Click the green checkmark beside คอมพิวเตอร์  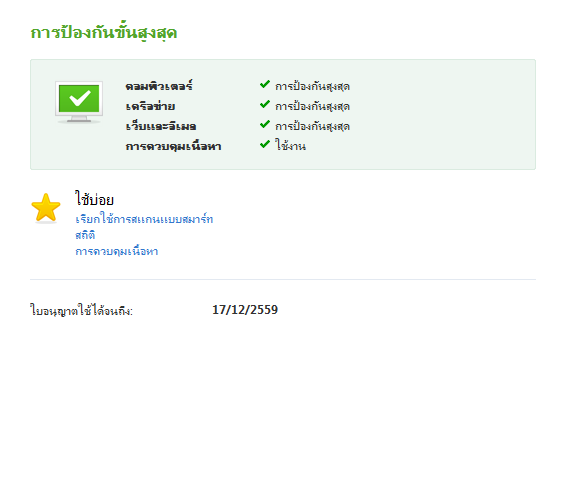(x=265, y=84)
